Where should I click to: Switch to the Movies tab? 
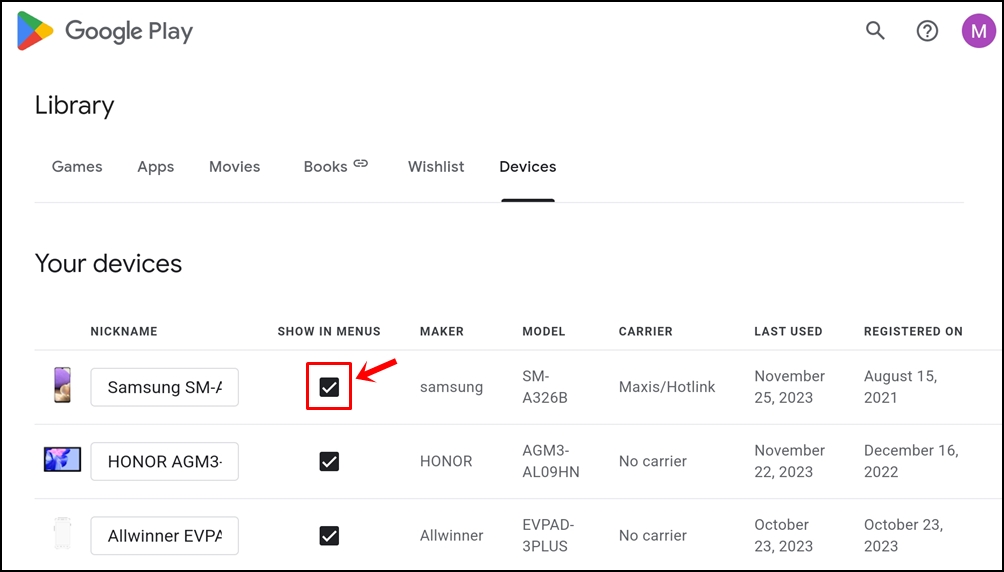click(x=234, y=167)
